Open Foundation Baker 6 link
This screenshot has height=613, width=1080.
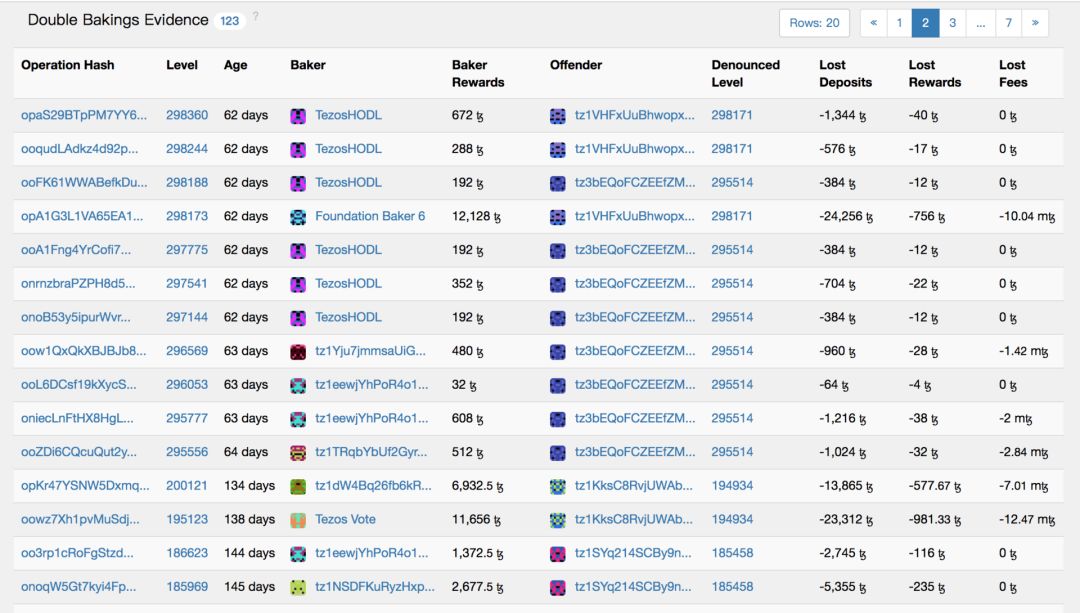tap(370, 216)
